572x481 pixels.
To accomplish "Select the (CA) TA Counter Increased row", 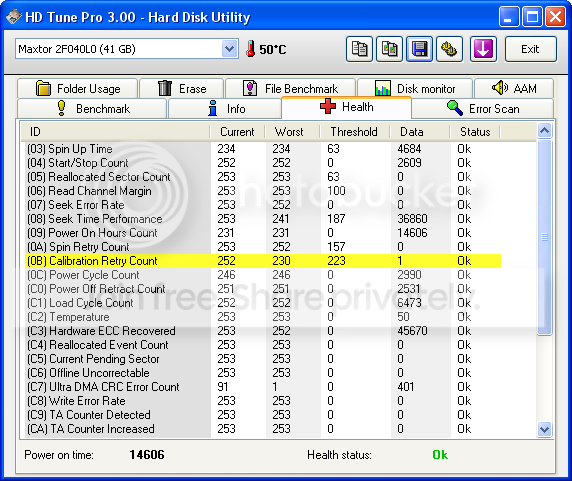I will [x=263, y=429].
